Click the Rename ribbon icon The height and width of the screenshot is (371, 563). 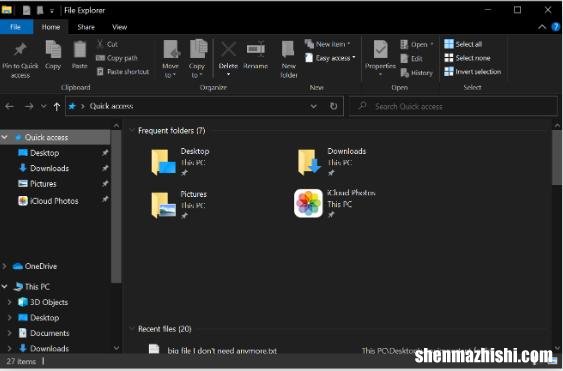[x=256, y=49]
